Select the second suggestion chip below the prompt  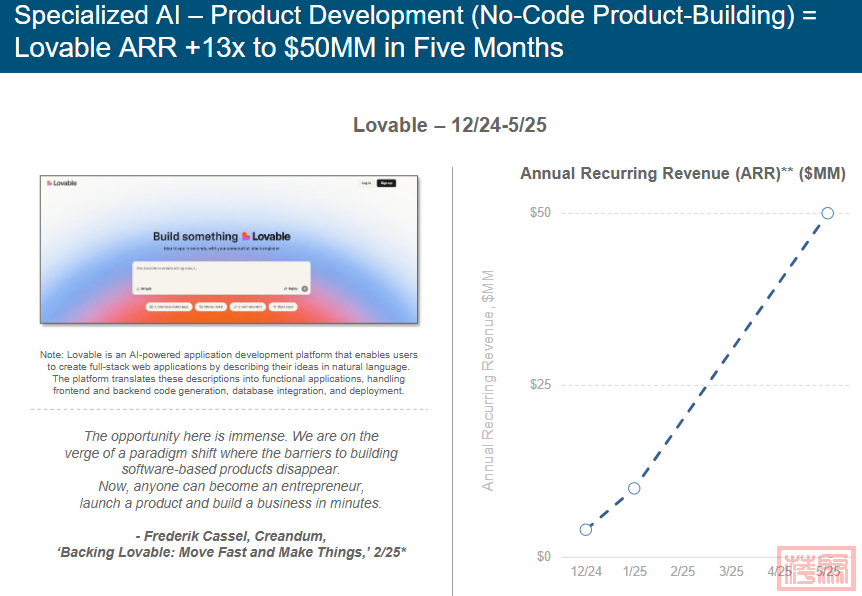[210, 307]
